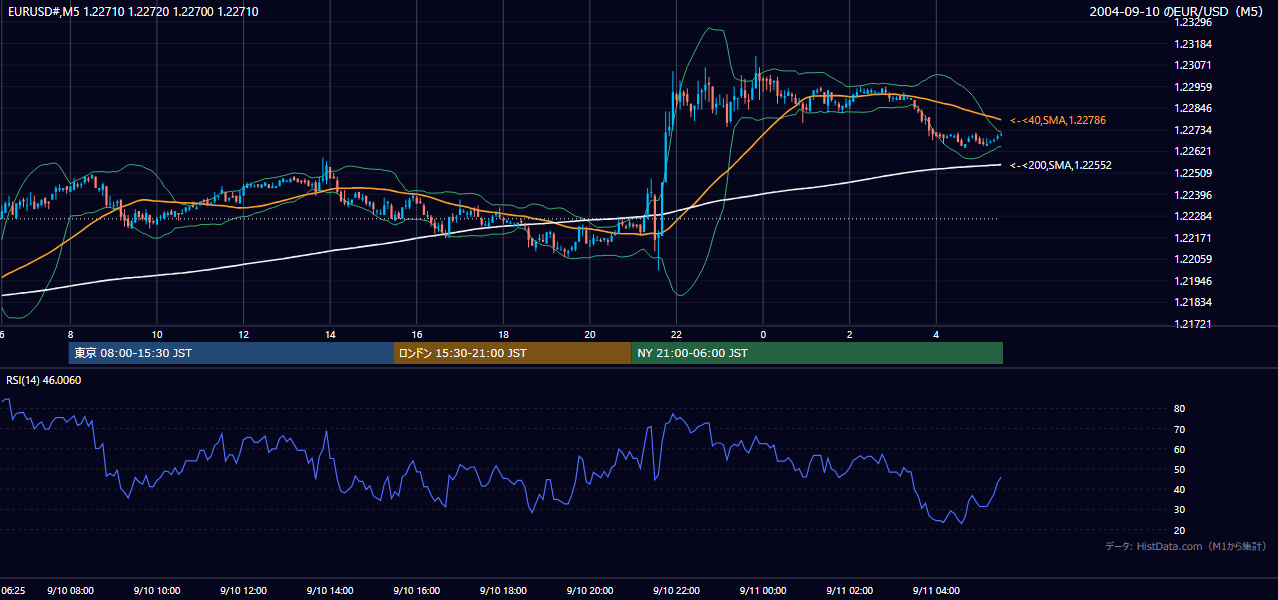Click the 9/10 22:00 date label
1278x600 pixels.
(x=677, y=591)
